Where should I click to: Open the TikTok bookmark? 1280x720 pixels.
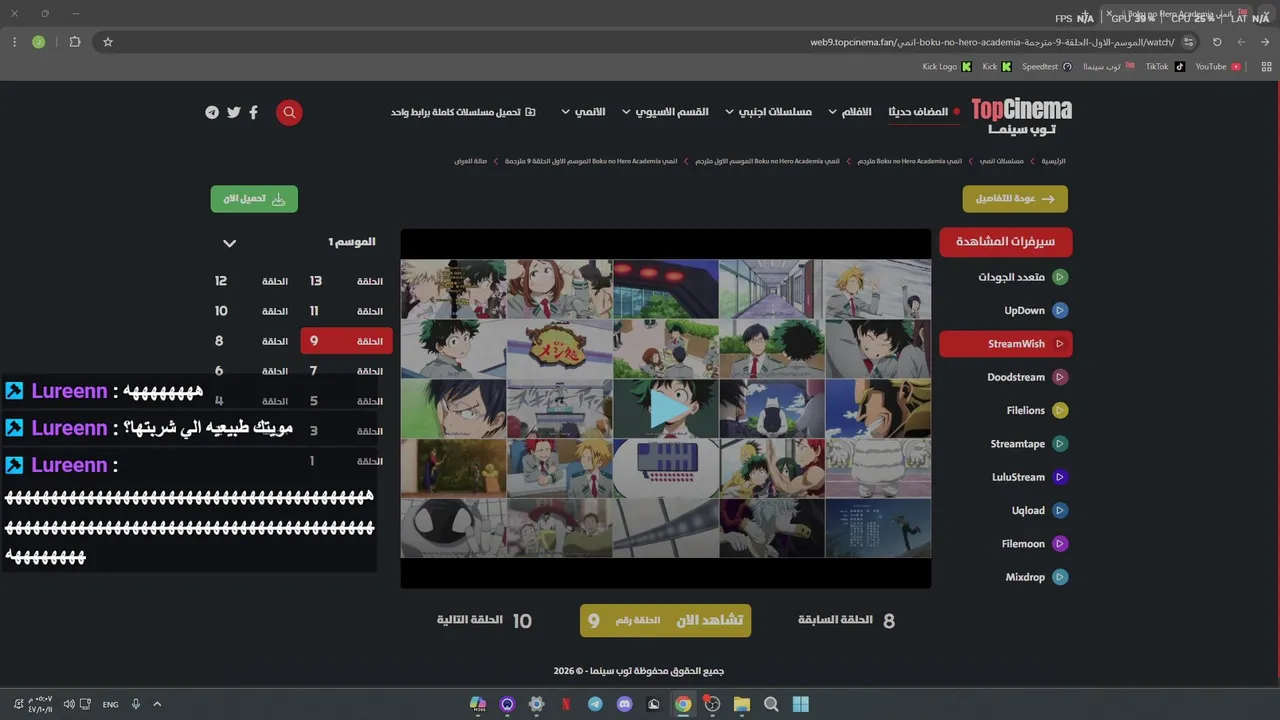click(x=1165, y=67)
